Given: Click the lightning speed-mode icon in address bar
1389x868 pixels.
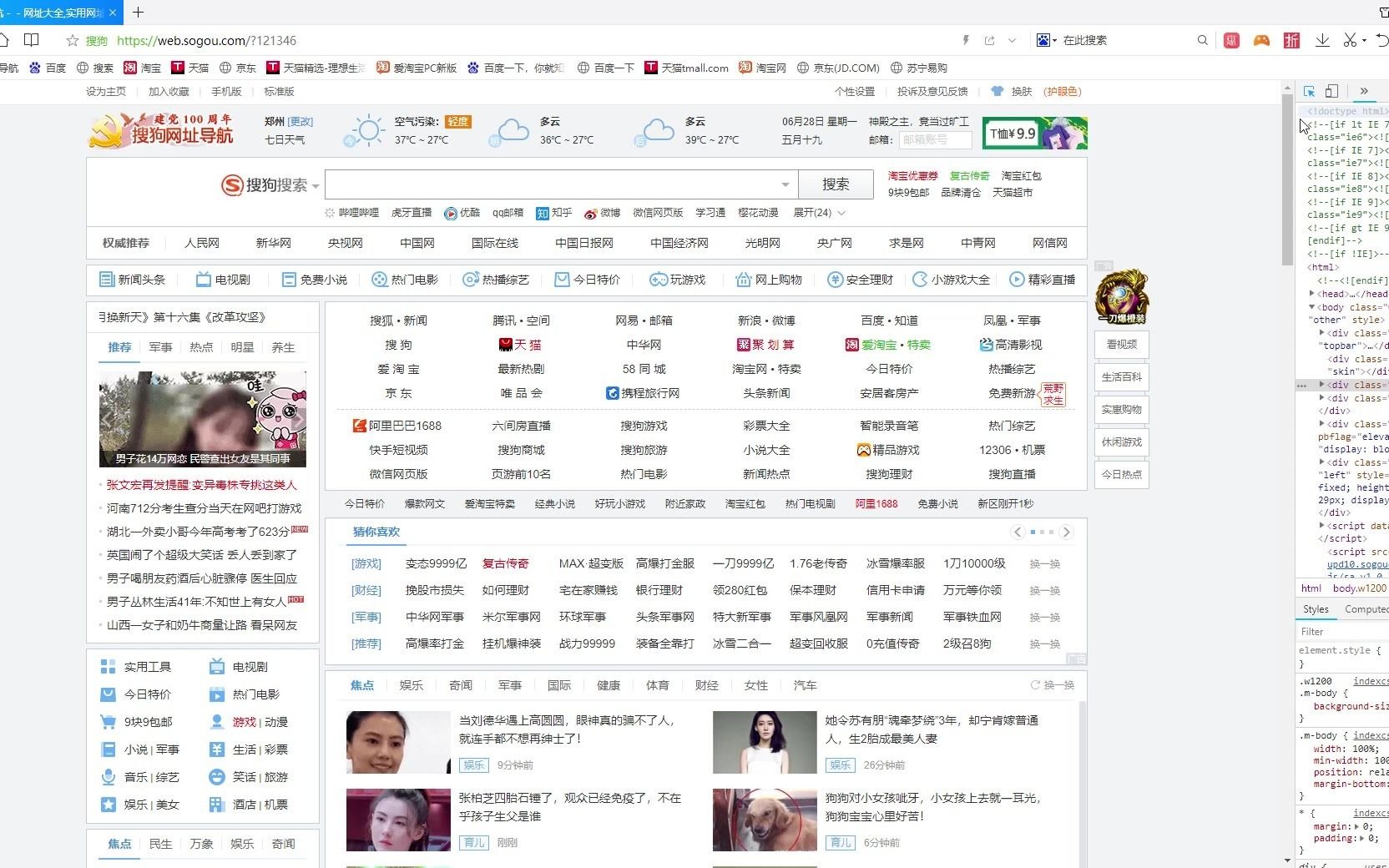Looking at the screenshot, I should pos(967,40).
